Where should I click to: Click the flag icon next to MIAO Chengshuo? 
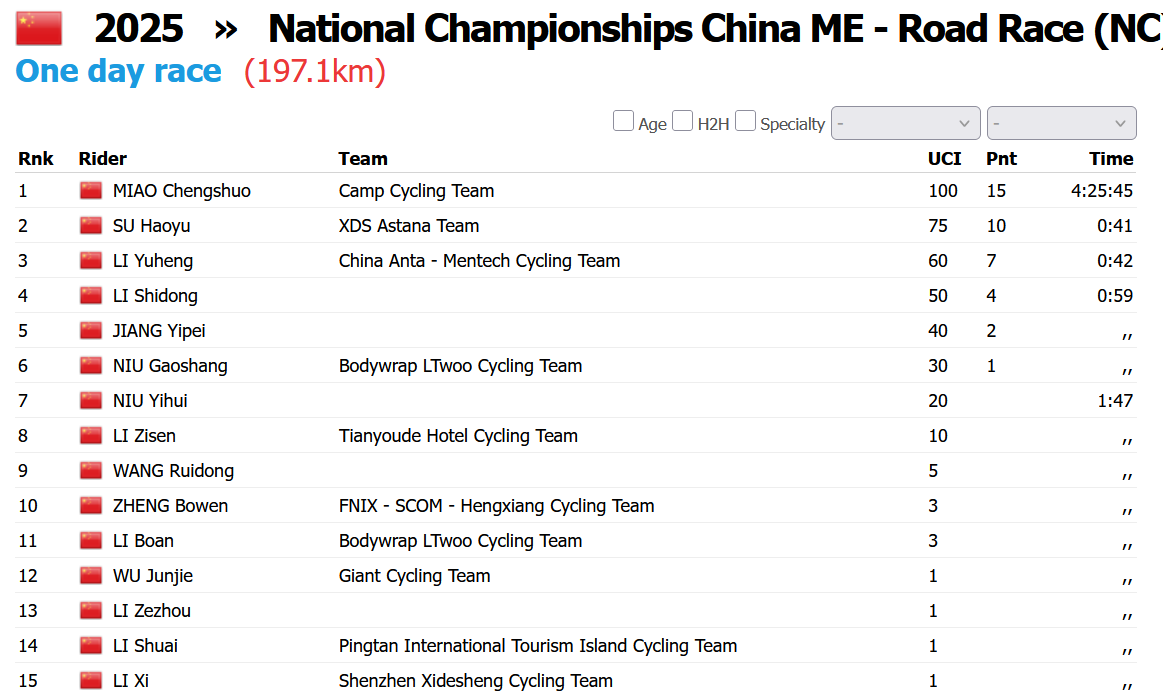92,191
